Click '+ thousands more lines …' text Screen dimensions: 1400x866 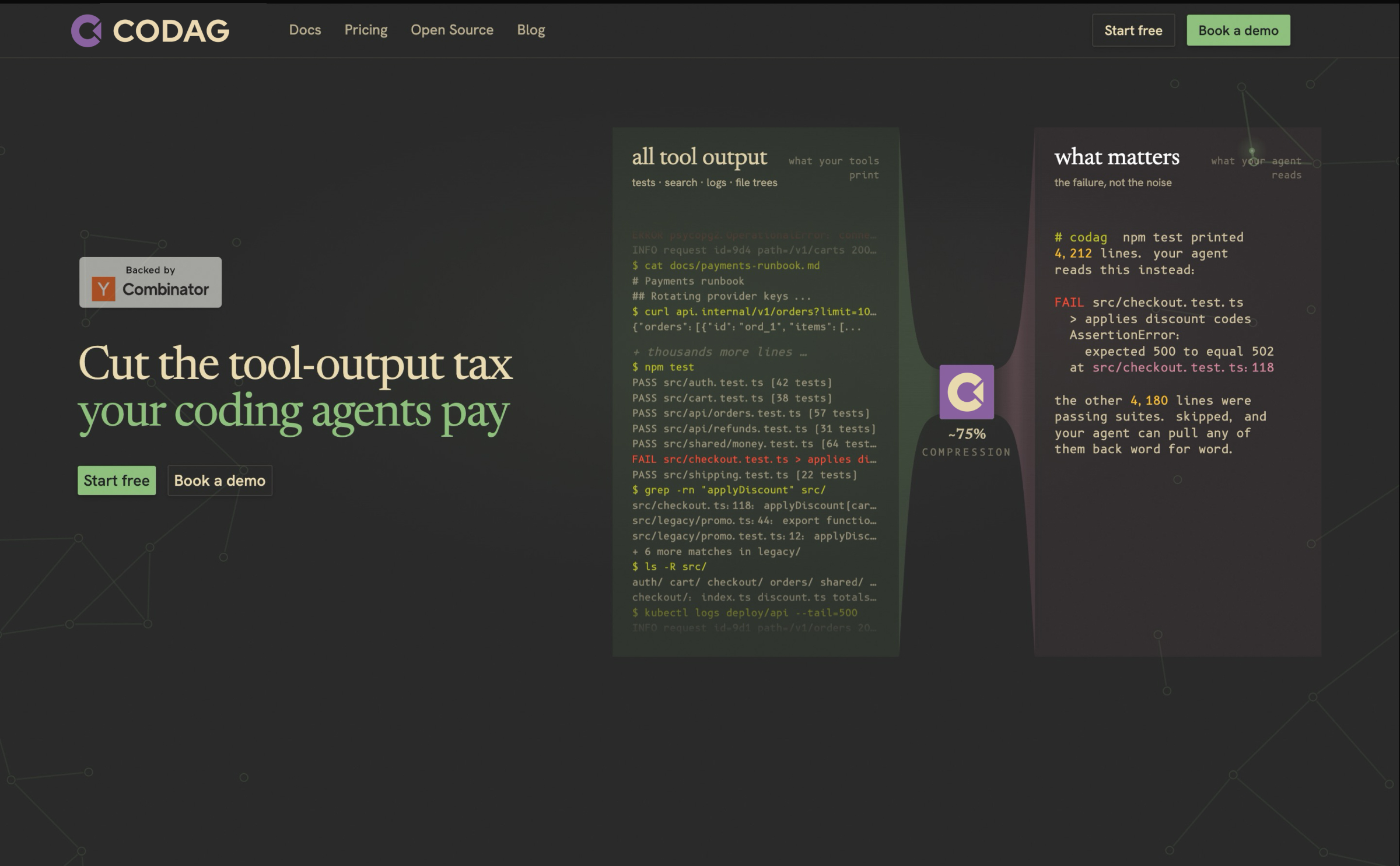click(719, 352)
